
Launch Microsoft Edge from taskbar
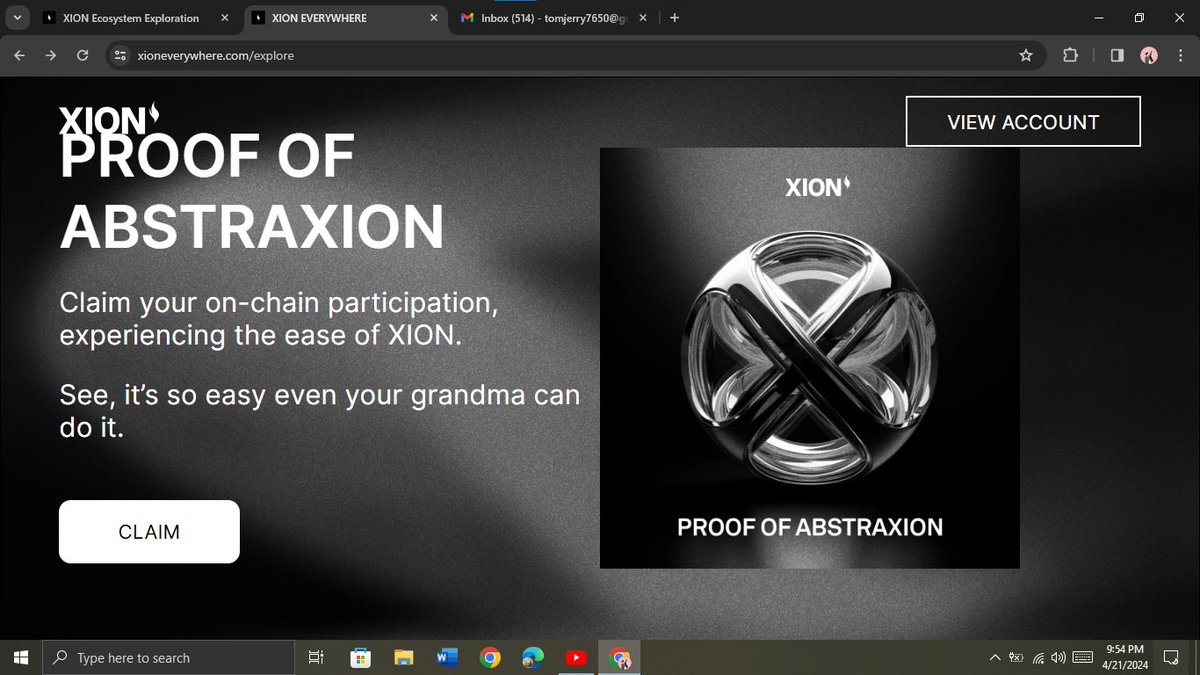pyautogui.click(x=533, y=657)
